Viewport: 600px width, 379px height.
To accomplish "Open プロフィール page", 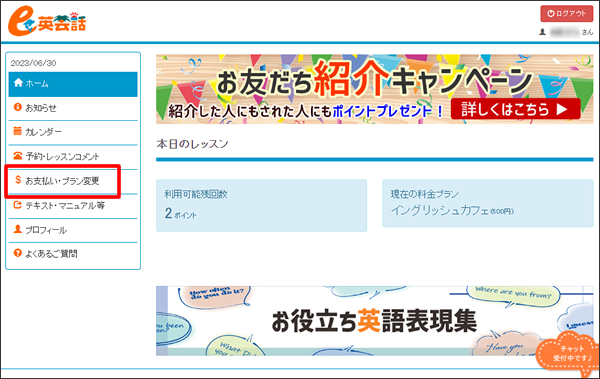I will coord(73,230).
